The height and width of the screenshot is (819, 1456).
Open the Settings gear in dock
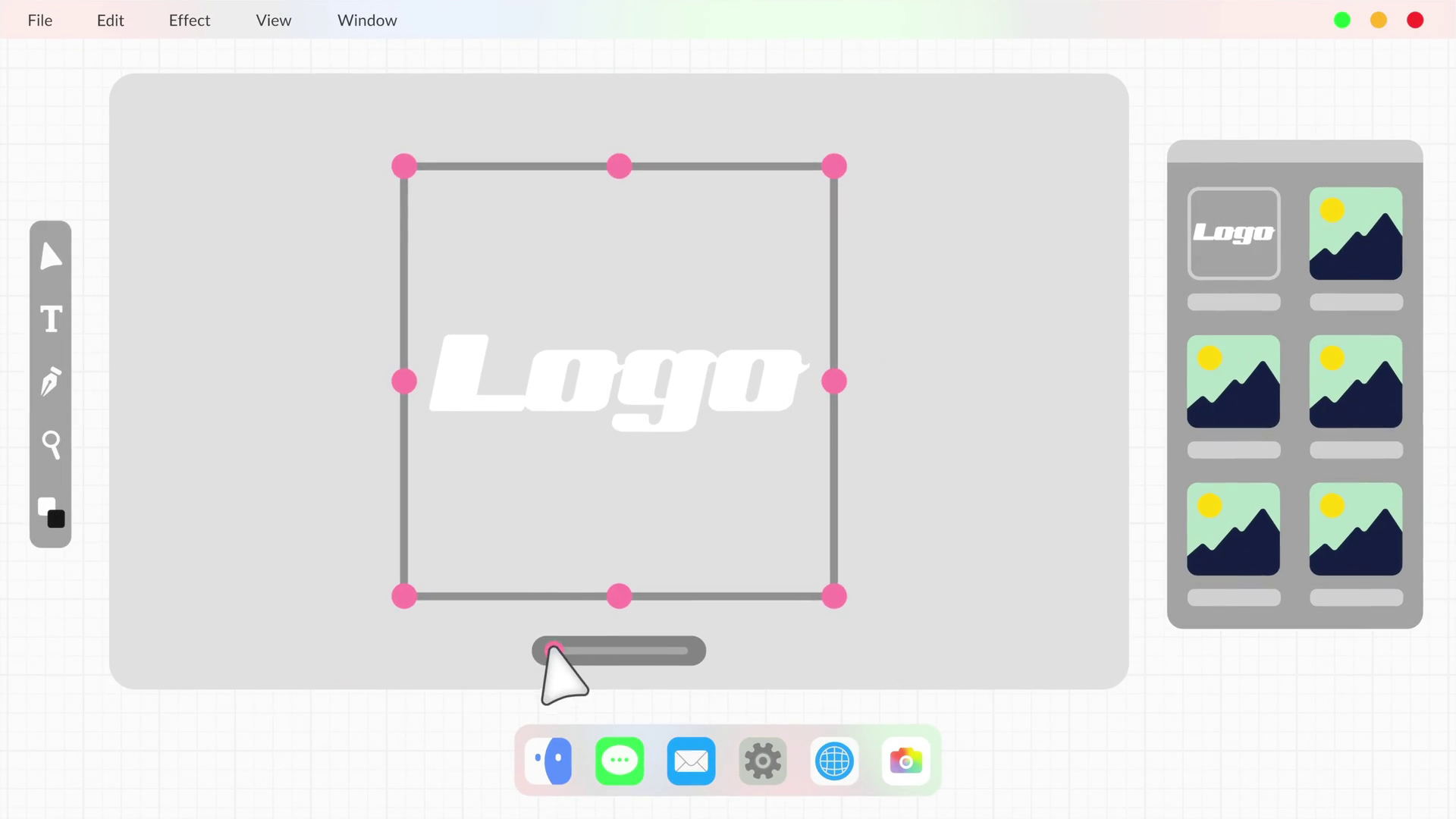click(762, 761)
